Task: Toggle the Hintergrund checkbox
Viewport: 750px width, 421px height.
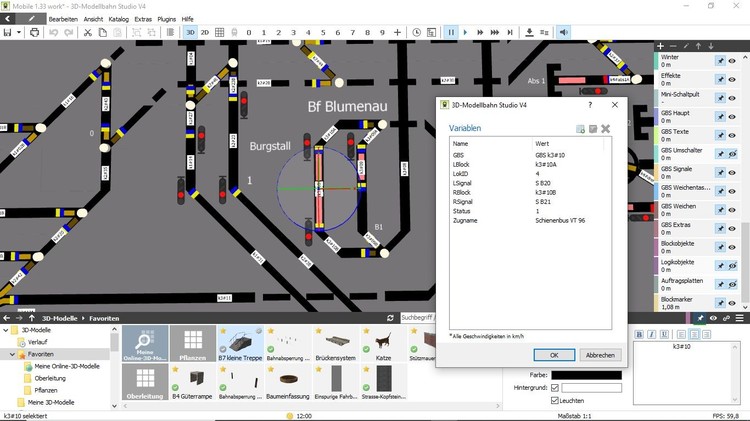Action: pyautogui.click(x=553, y=387)
